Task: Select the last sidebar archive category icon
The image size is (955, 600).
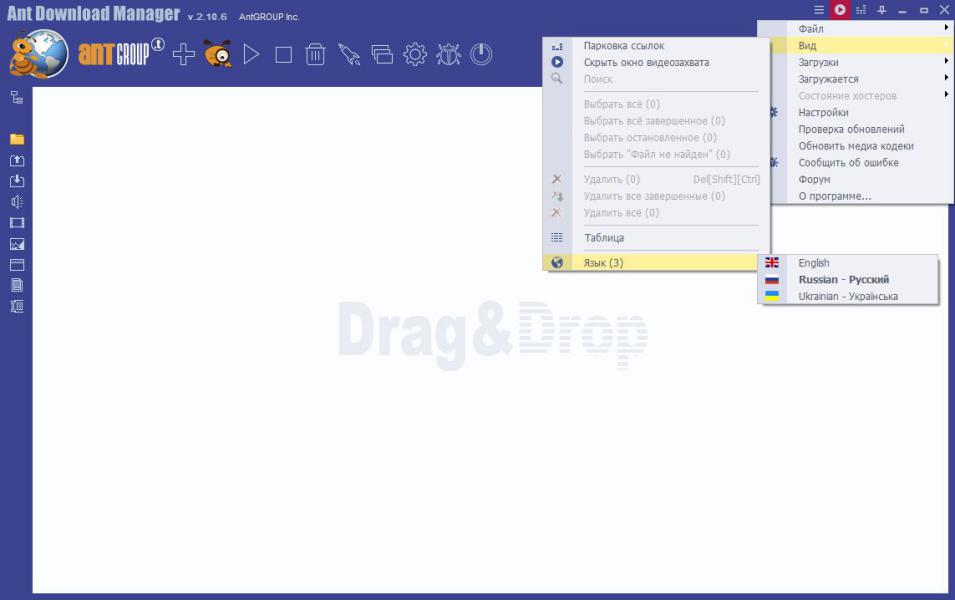Action: tap(17, 306)
